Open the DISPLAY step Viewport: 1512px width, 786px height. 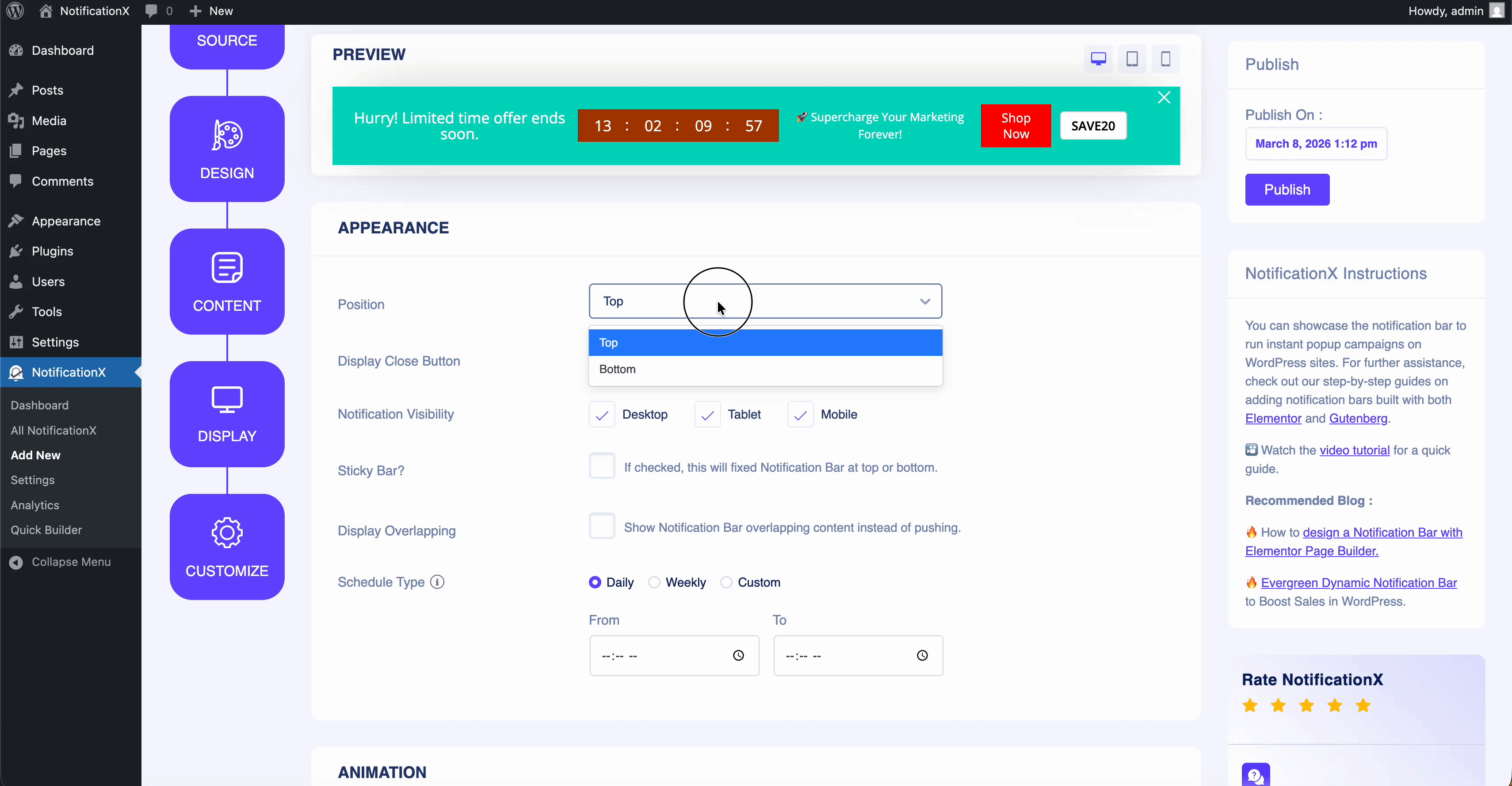click(226, 414)
